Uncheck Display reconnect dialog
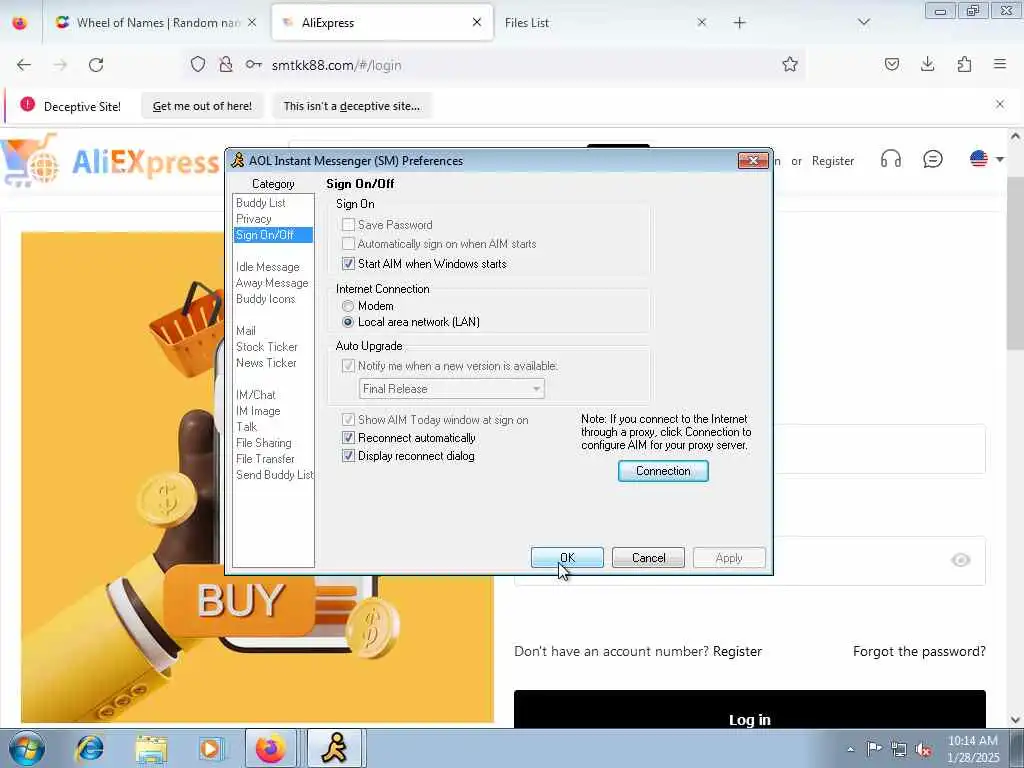Screen dimensions: 1024x768 click(348, 456)
